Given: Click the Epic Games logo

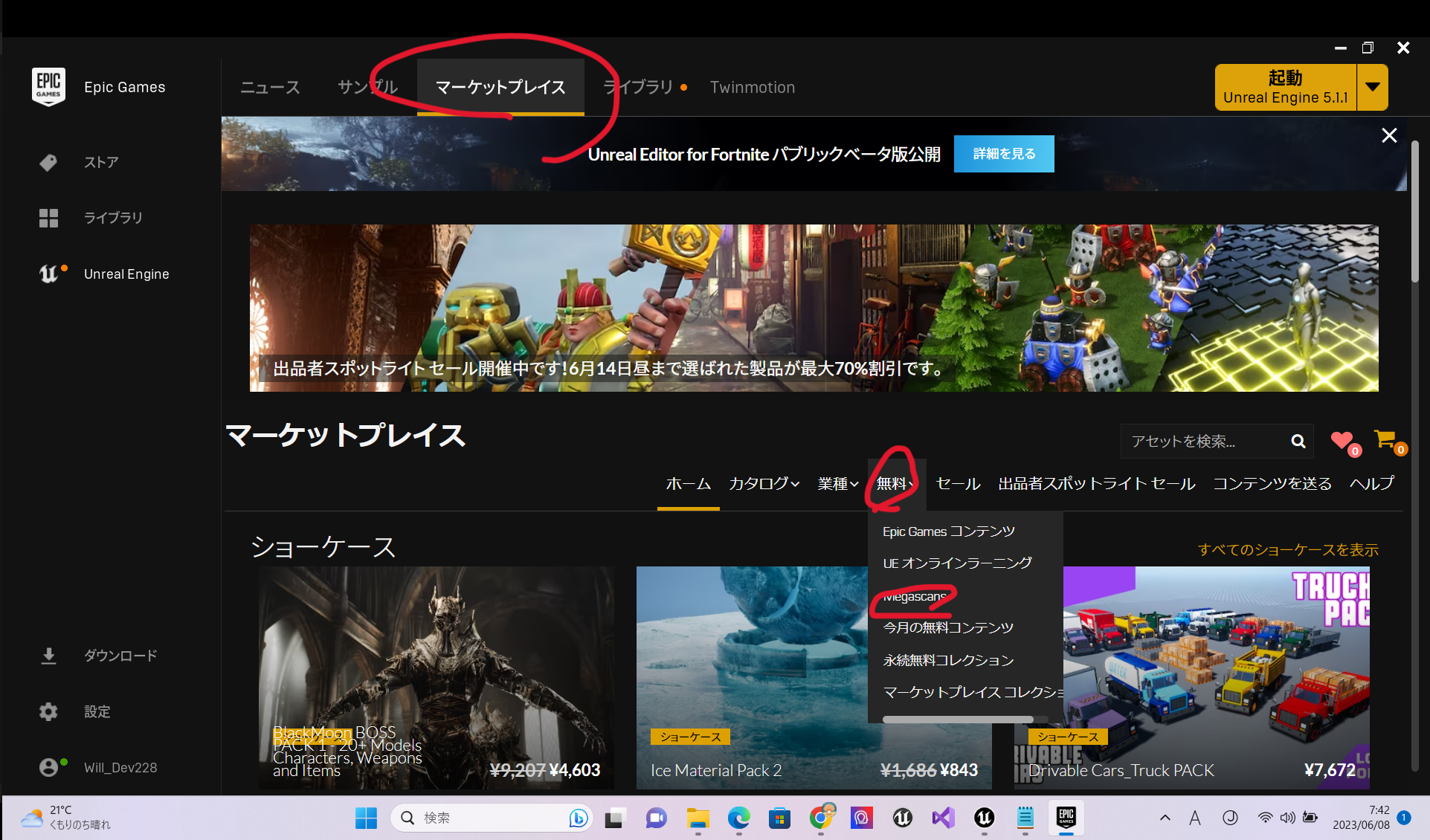Looking at the screenshot, I should tap(49, 86).
